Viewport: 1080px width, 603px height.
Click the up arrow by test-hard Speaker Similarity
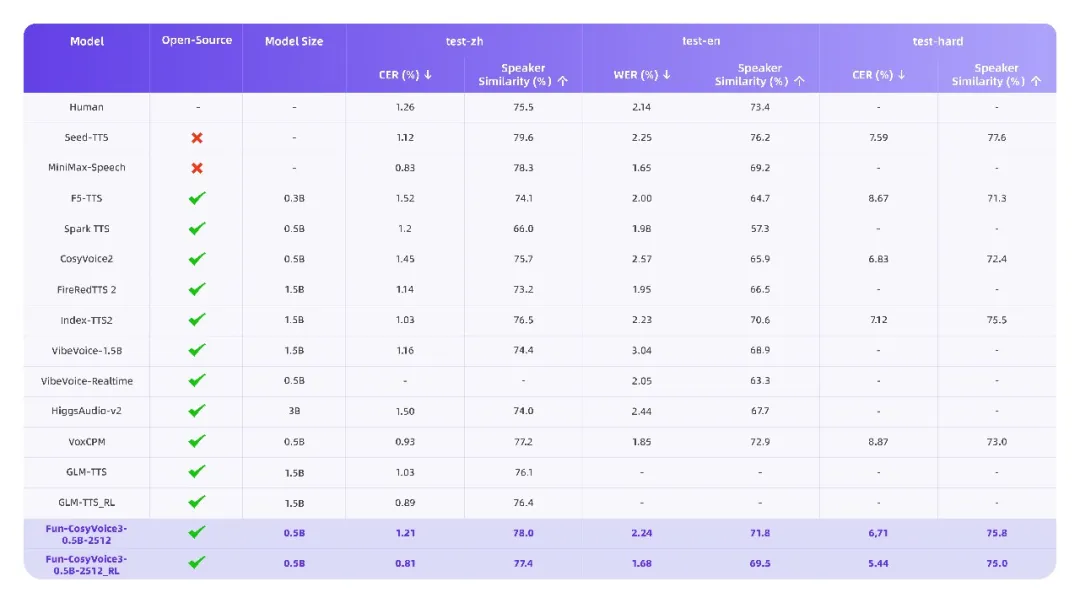pyautogui.click(x=1036, y=81)
